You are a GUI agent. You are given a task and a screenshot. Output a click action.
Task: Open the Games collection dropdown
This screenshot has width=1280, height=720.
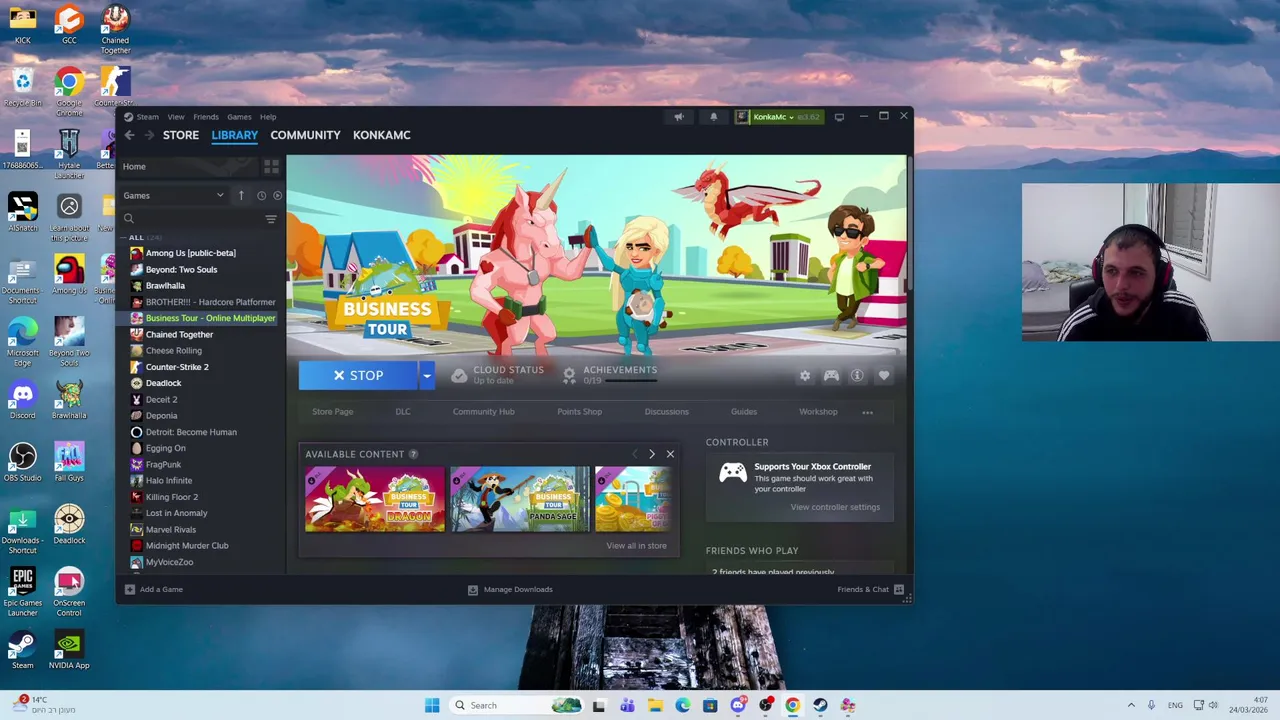174,196
